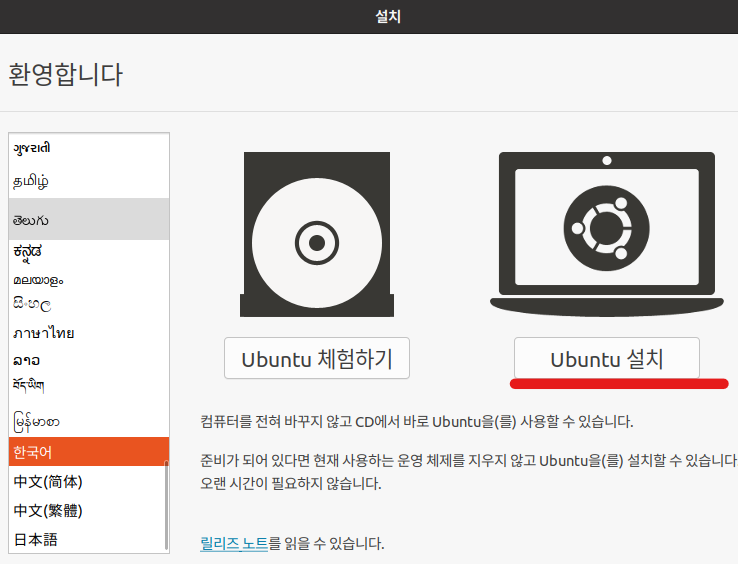Image resolution: width=738 pixels, height=564 pixels.
Task: Select தமிழ் in the language list
Action: coord(88,181)
